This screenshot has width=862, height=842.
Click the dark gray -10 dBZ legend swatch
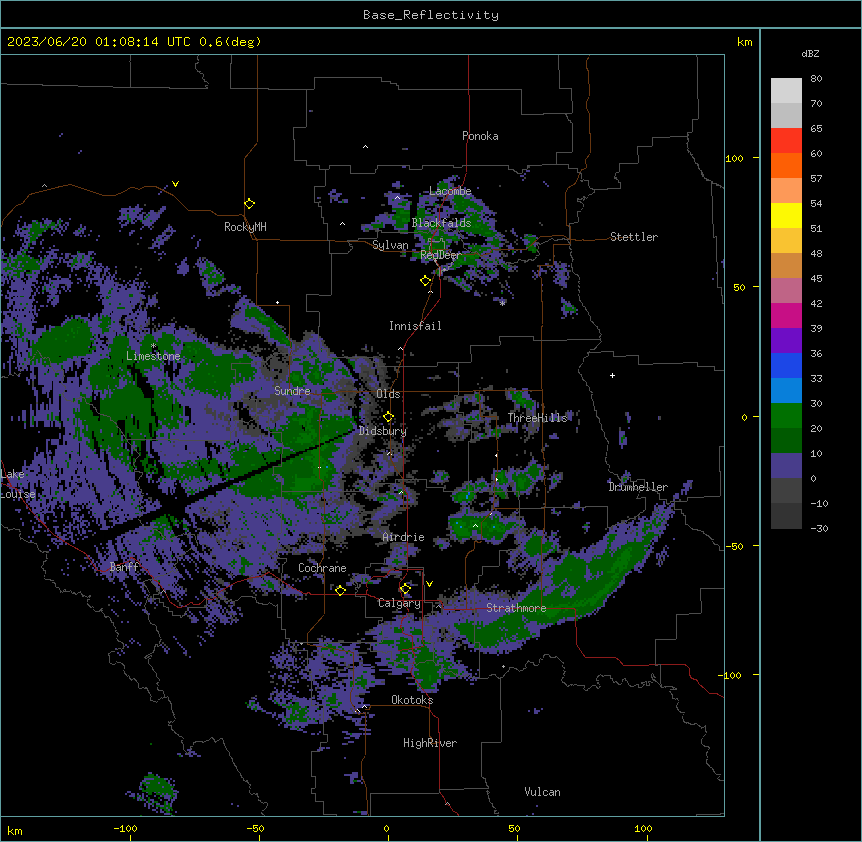click(x=786, y=516)
